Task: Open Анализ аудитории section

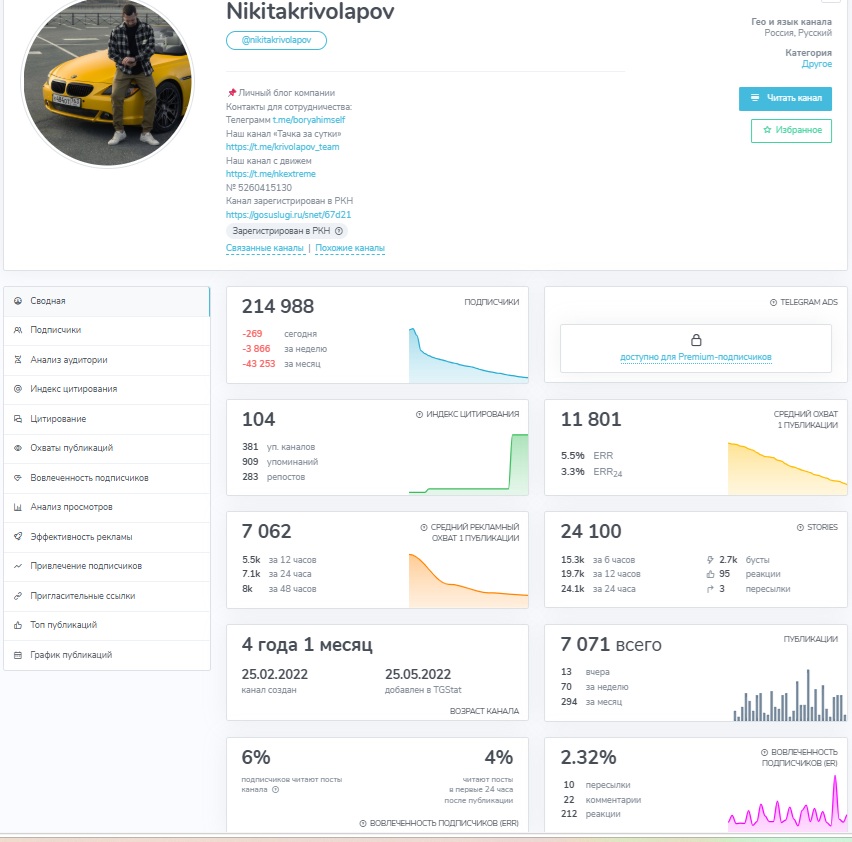Action: pyautogui.click(x=68, y=360)
